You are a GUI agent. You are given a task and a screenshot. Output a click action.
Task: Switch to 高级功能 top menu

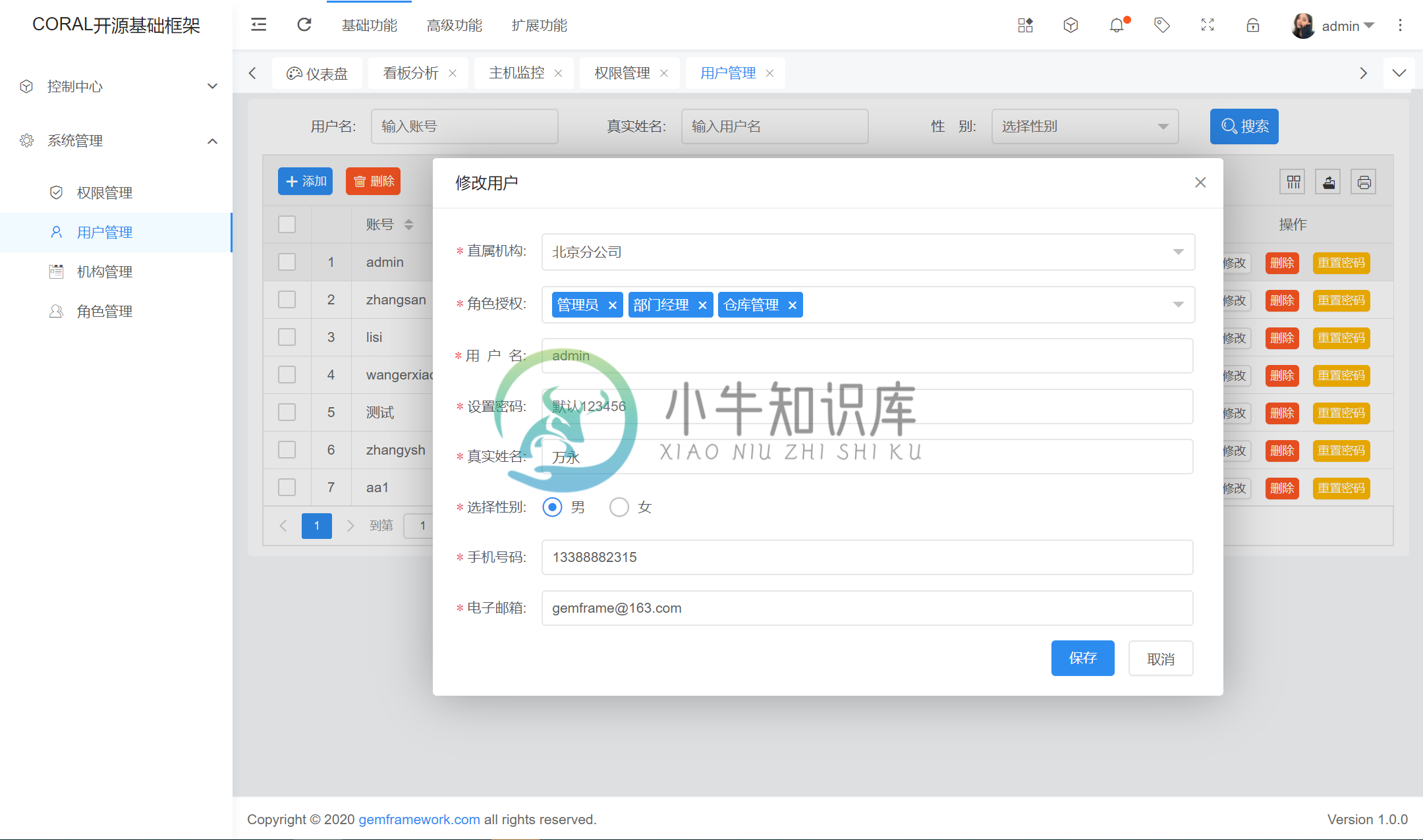(x=455, y=26)
